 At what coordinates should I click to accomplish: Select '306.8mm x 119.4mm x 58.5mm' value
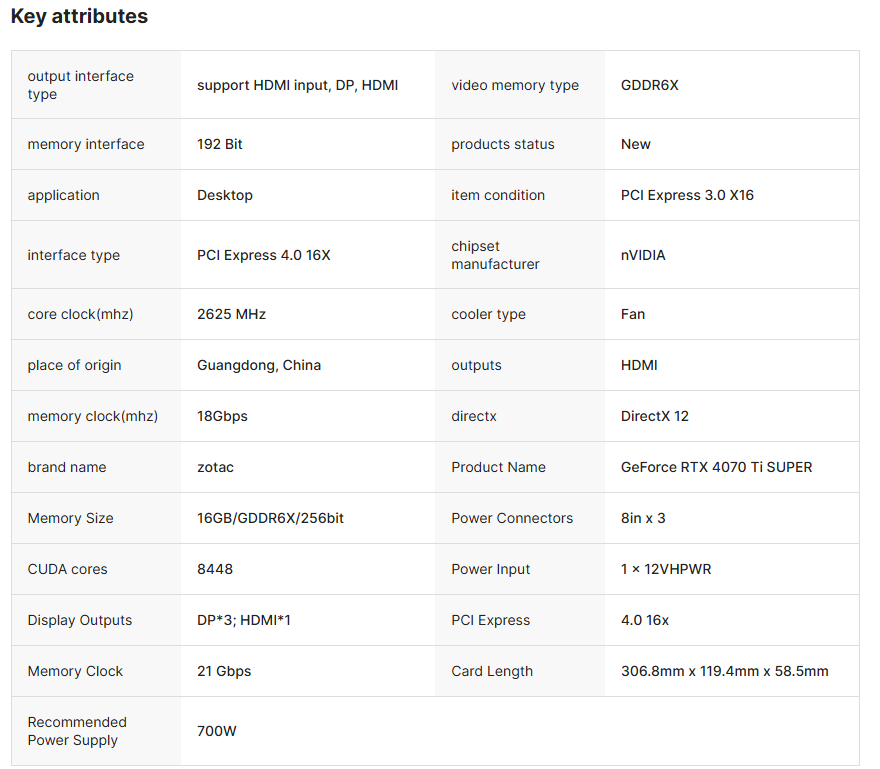tap(725, 672)
